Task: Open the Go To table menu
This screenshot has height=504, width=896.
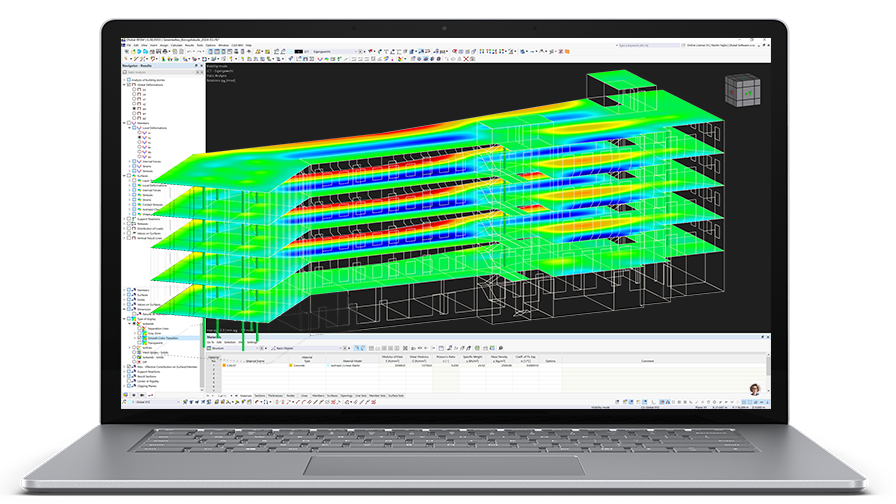Action: point(211,342)
